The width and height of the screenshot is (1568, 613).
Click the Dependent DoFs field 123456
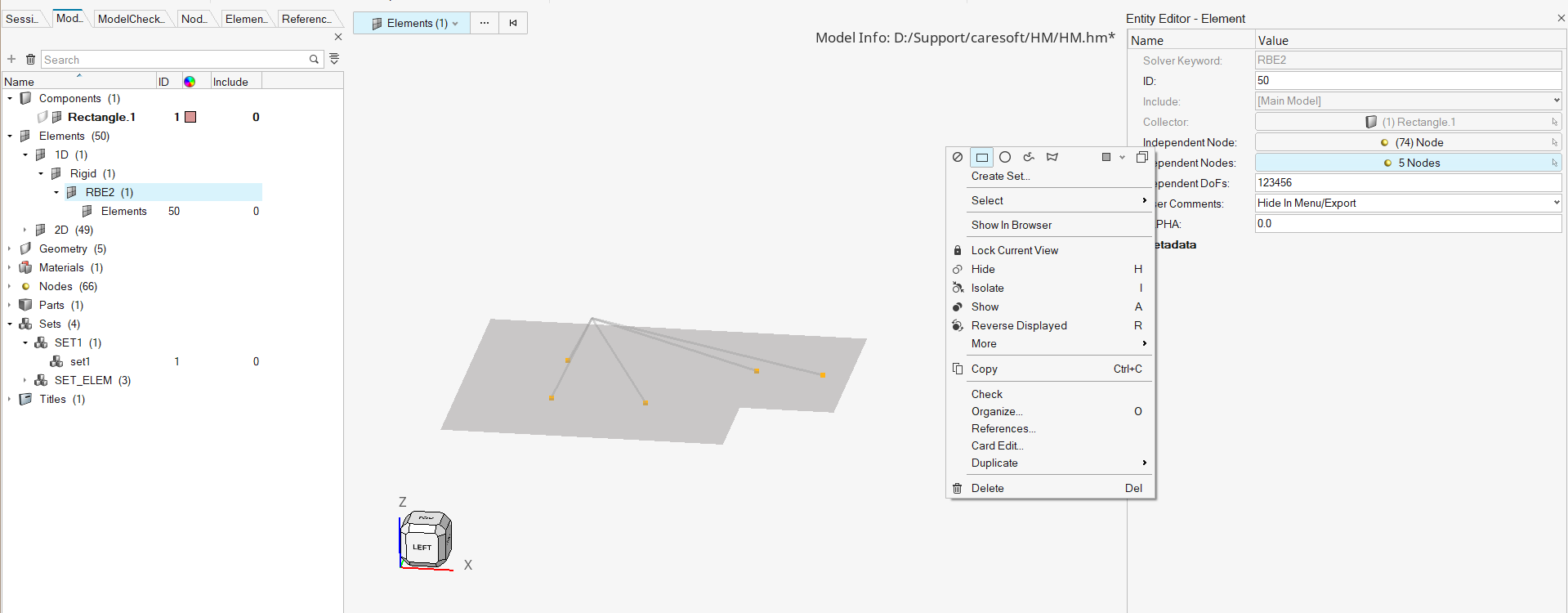1408,182
